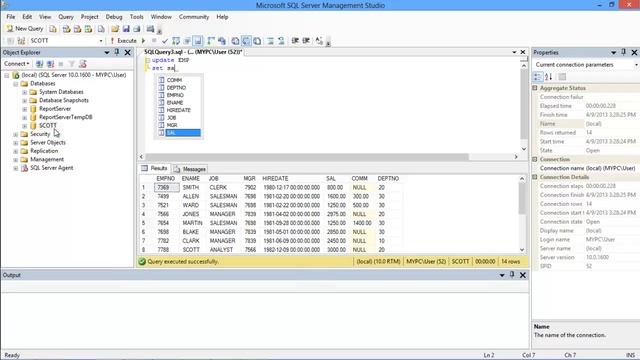Open the Output panel window position dropdown
This screenshot has height=360, width=640.
point(502,275)
